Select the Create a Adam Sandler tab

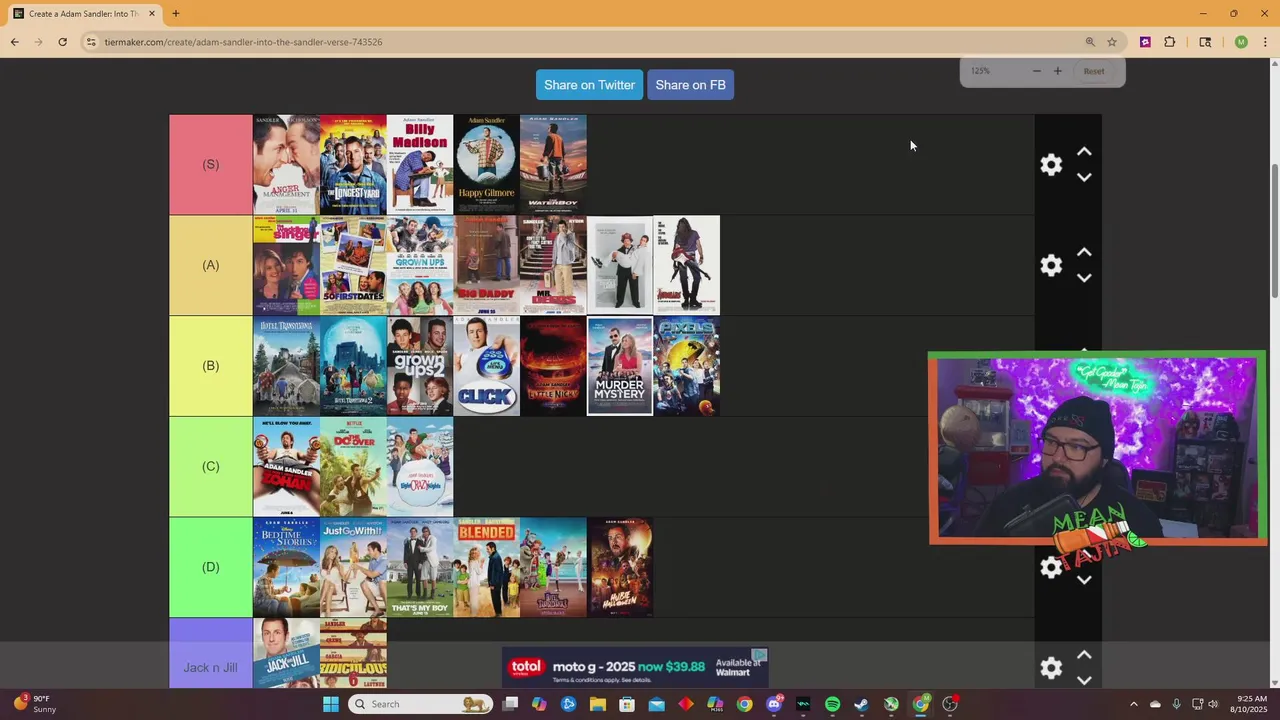point(85,14)
